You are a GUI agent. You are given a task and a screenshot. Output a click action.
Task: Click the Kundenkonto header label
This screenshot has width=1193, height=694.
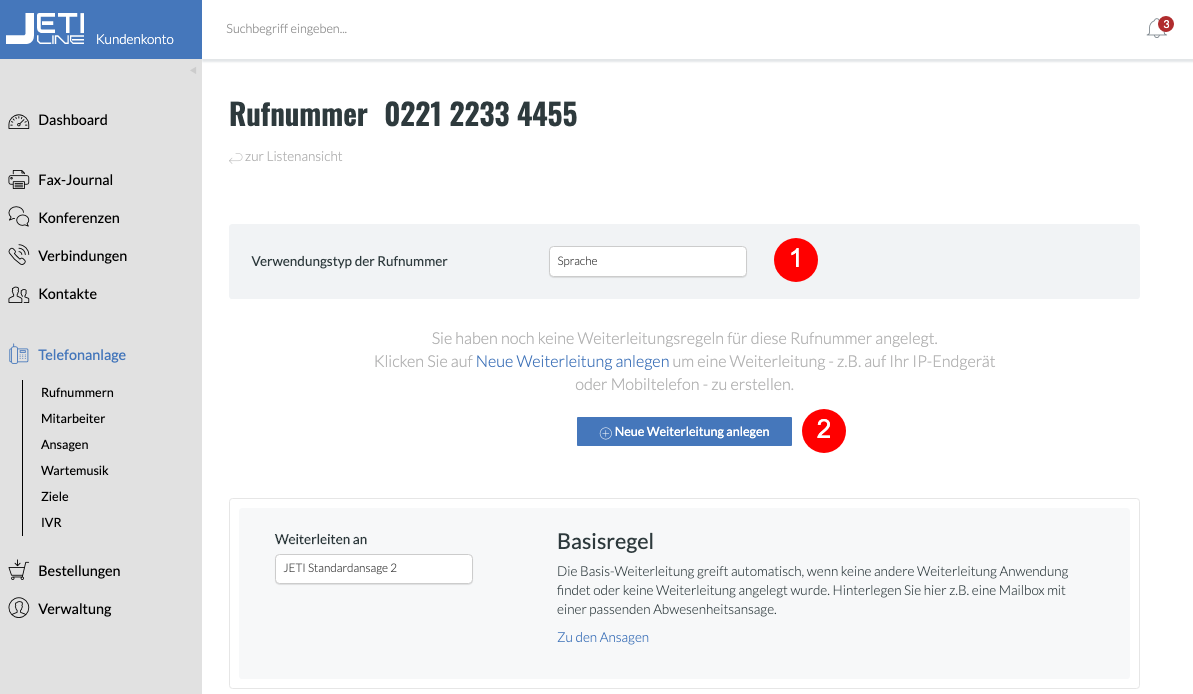pos(135,40)
